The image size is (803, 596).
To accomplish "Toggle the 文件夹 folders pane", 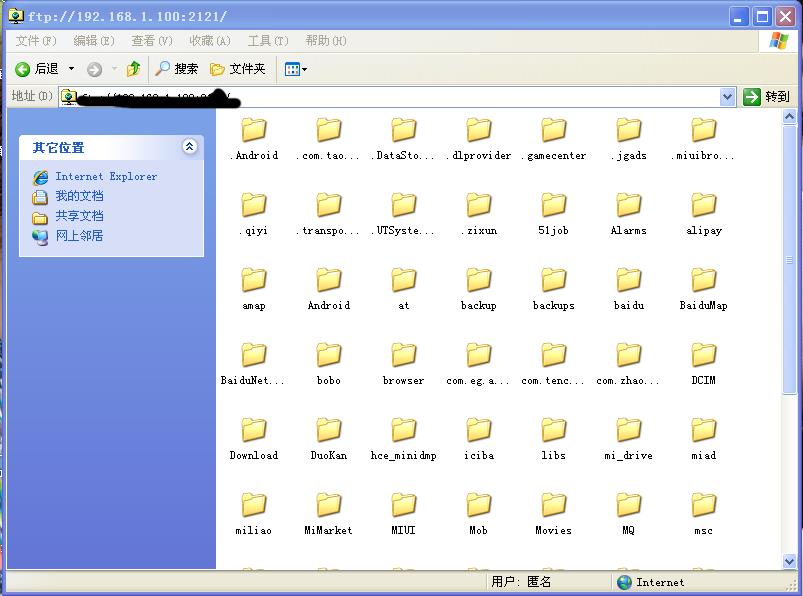I will (238, 69).
